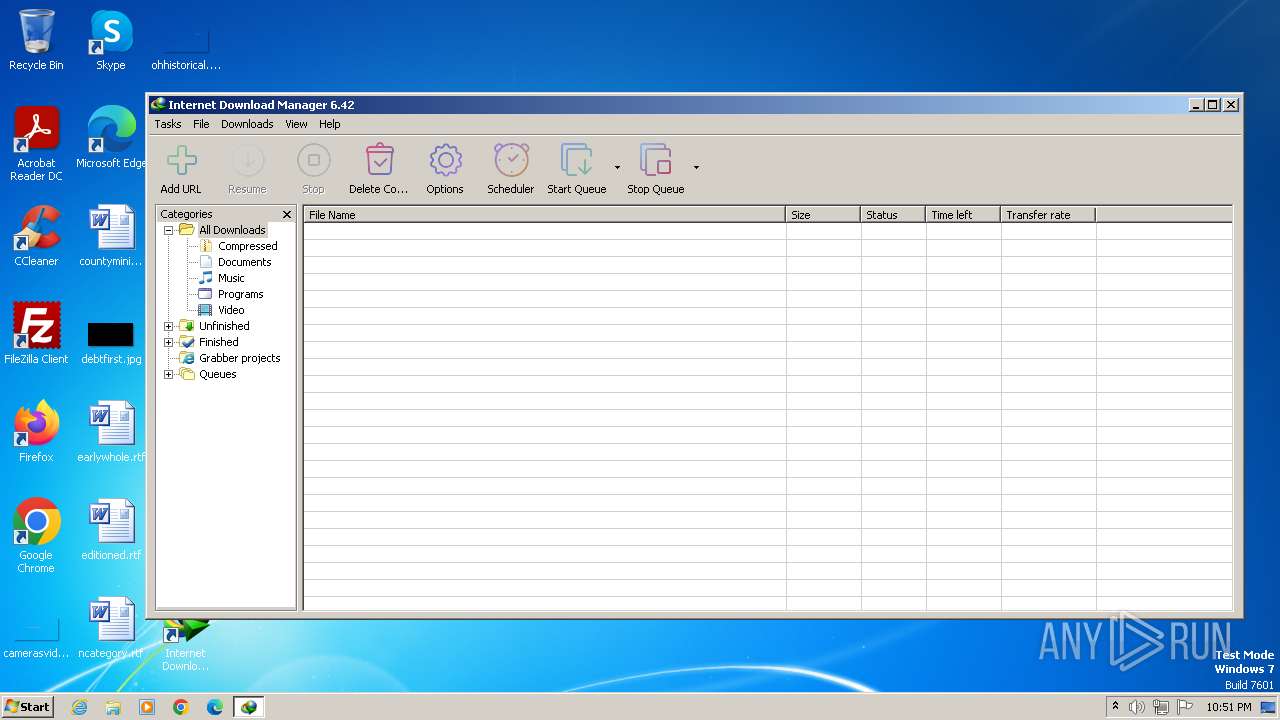Select earlywhole.rtf desktop file
Screen dimensions: 1280x720
tap(111, 431)
